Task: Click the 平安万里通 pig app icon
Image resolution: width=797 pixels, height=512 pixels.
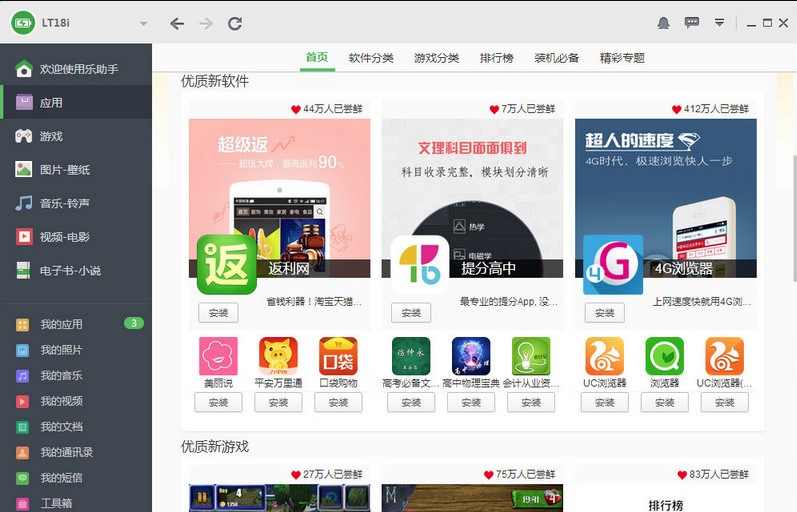Action: (278, 356)
